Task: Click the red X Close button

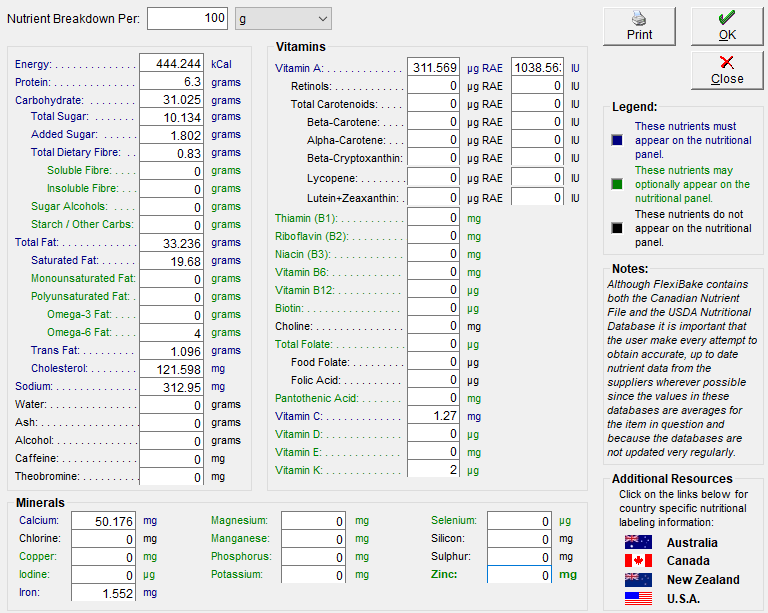Action: (x=727, y=71)
